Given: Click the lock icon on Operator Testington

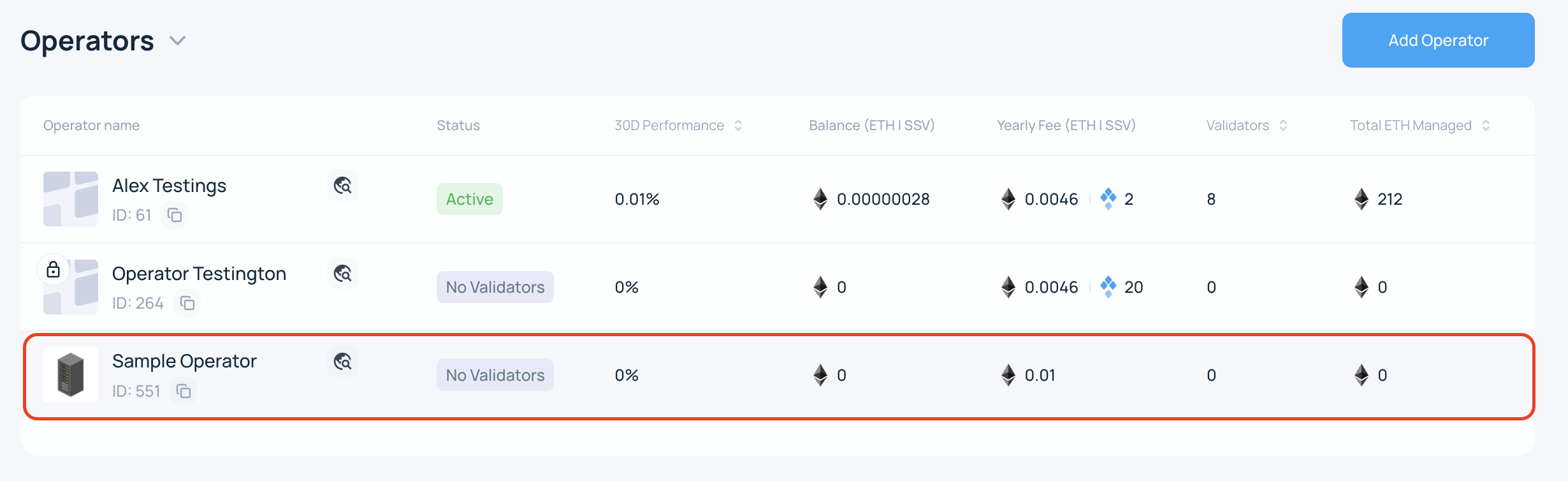Looking at the screenshot, I should coord(54,269).
